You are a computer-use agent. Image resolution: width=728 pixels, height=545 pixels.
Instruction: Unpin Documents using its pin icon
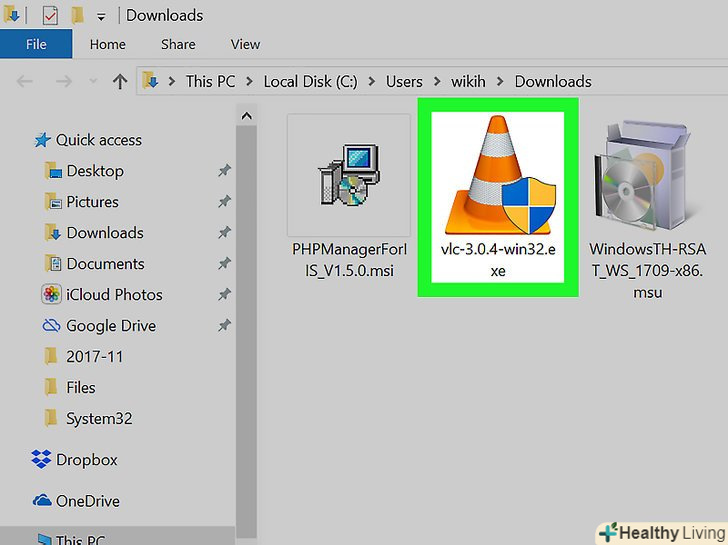(x=224, y=264)
